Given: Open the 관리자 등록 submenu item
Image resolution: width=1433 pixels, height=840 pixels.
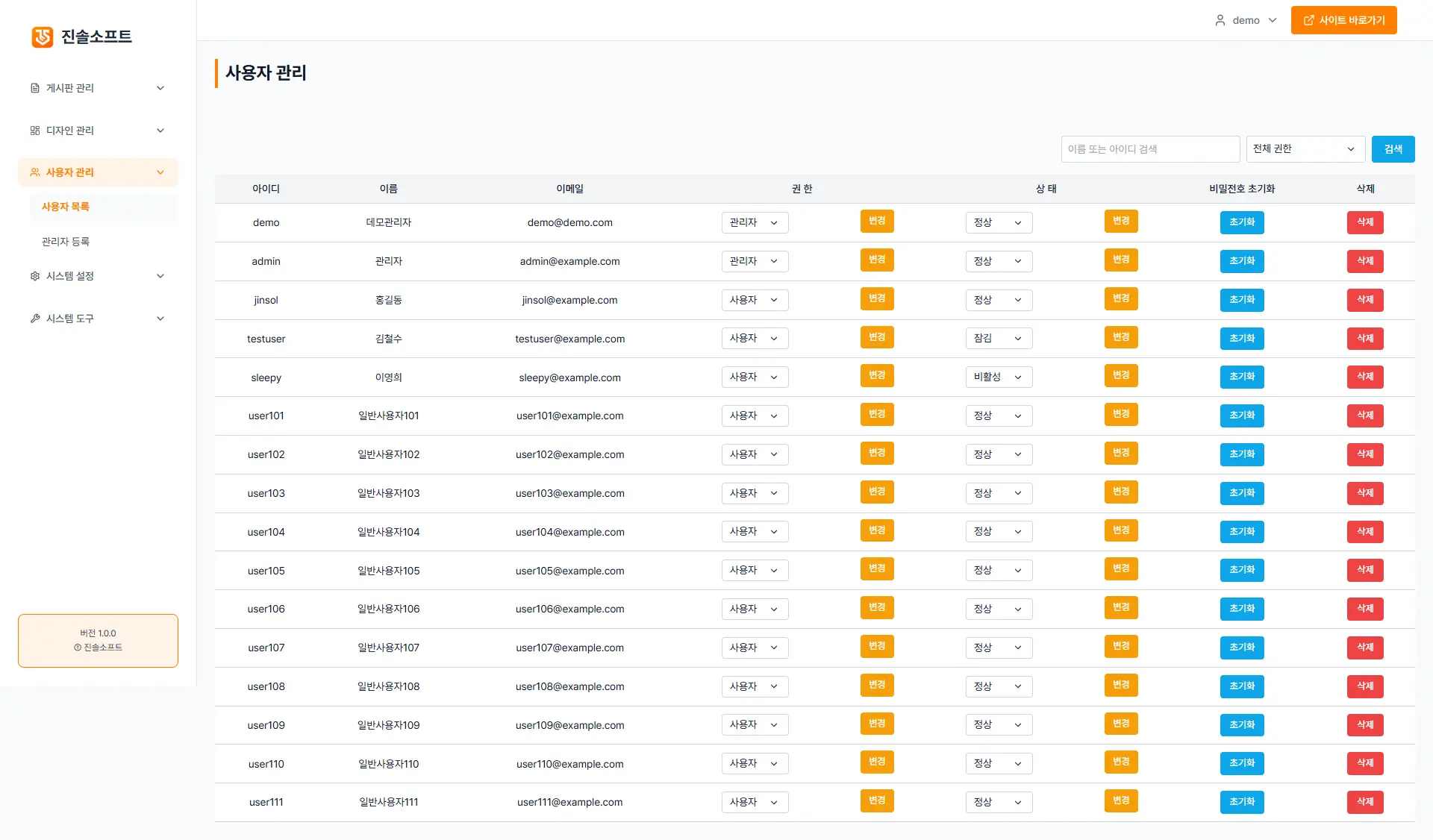Looking at the screenshot, I should pos(66,242).
